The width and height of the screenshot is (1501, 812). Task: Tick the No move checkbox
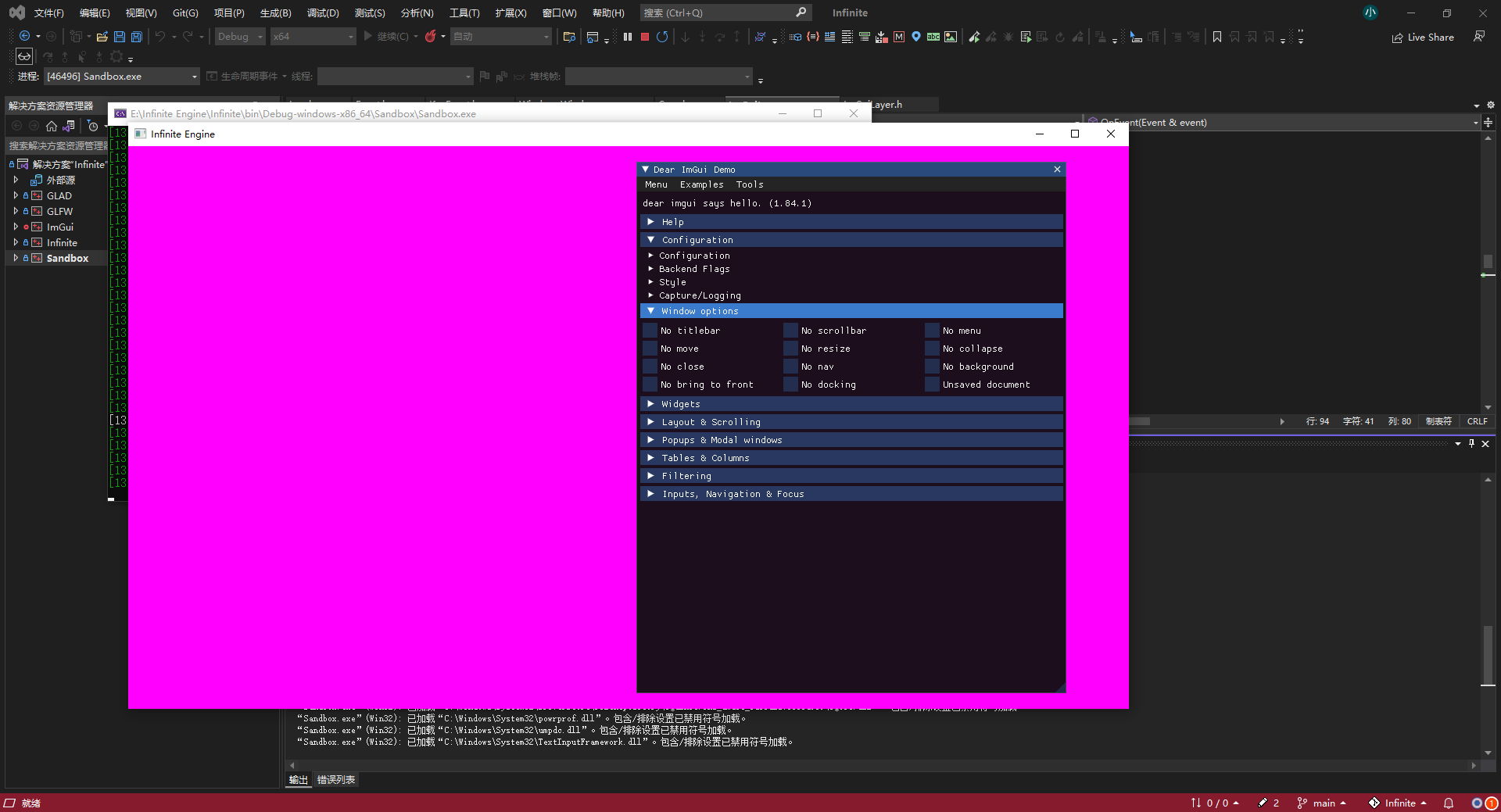pyautogui.click(x=650, y=349)
